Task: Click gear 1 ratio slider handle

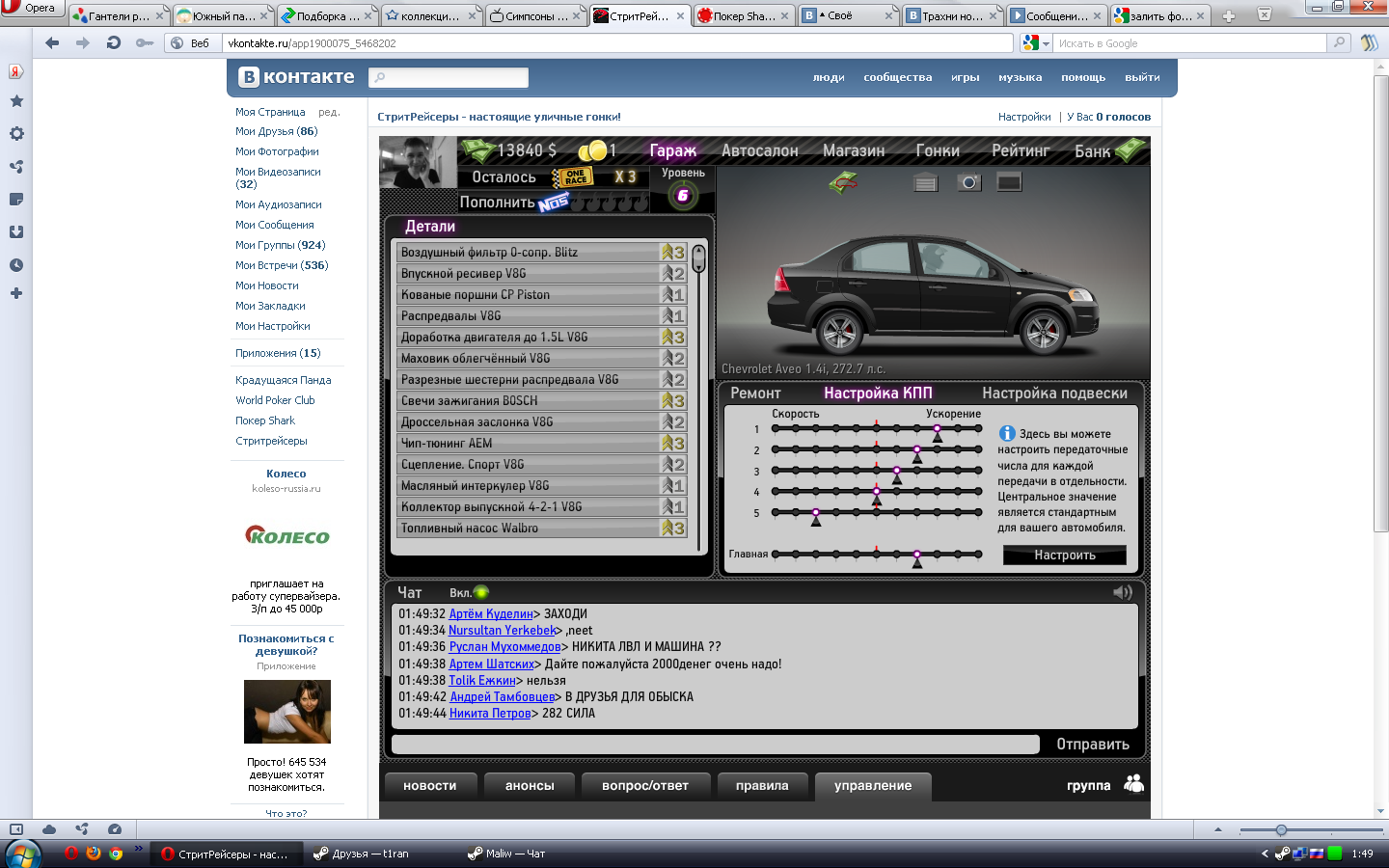Action: [937, 432]
